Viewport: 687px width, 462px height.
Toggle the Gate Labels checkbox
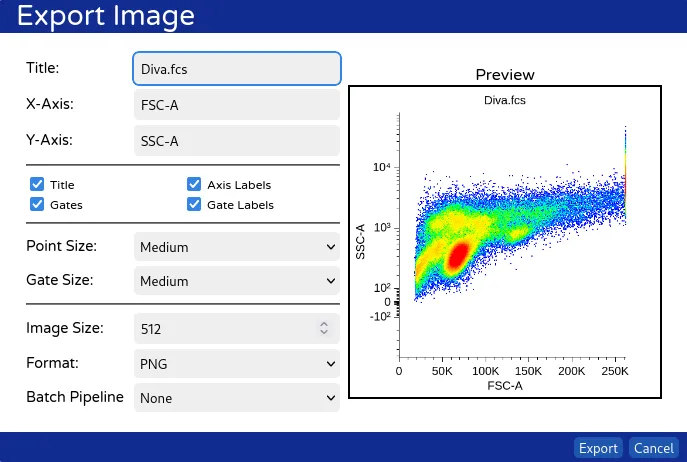tap(194, 204)
